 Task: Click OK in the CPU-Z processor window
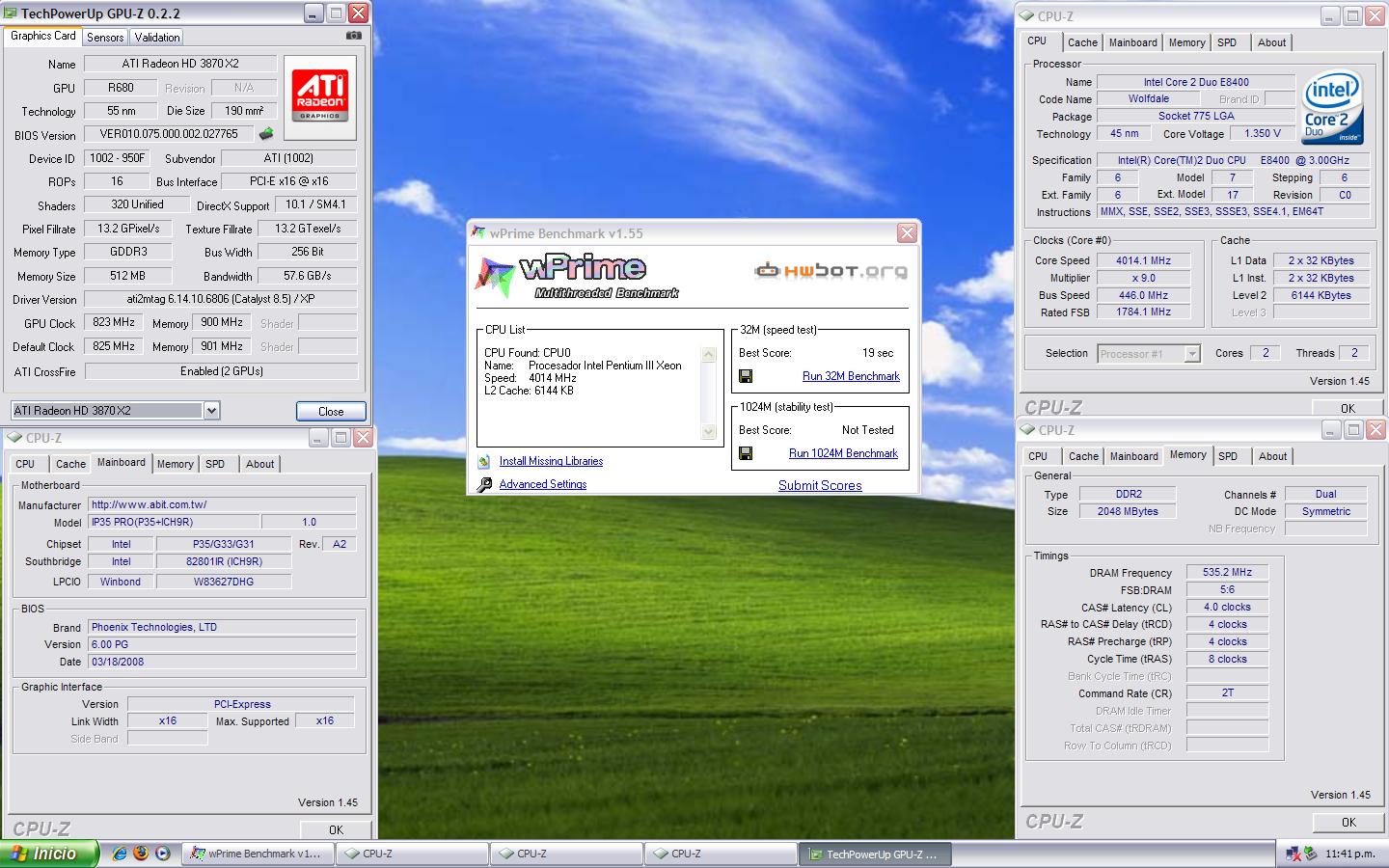(x=1348, y=408)
